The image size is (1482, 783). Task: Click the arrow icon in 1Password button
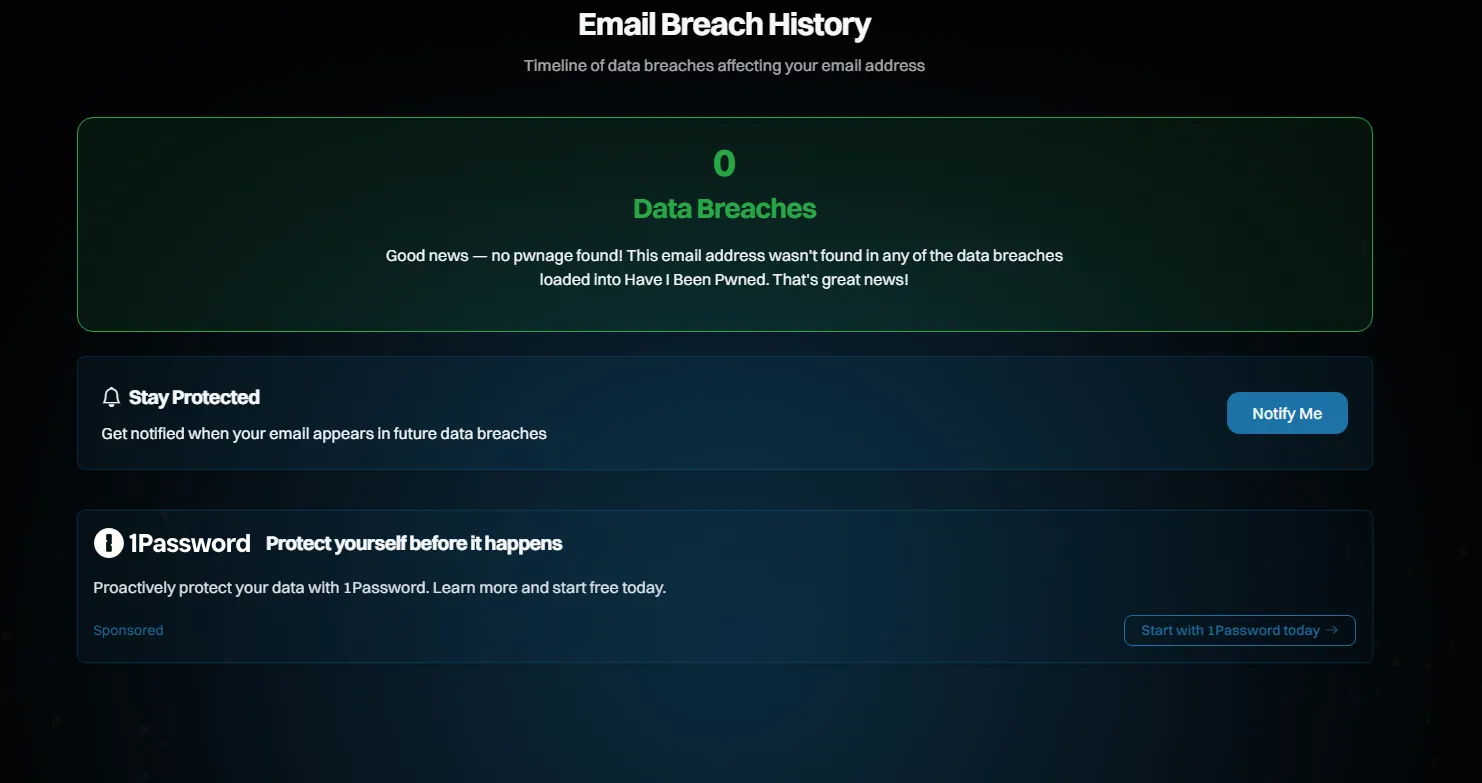coord(1331,631)
